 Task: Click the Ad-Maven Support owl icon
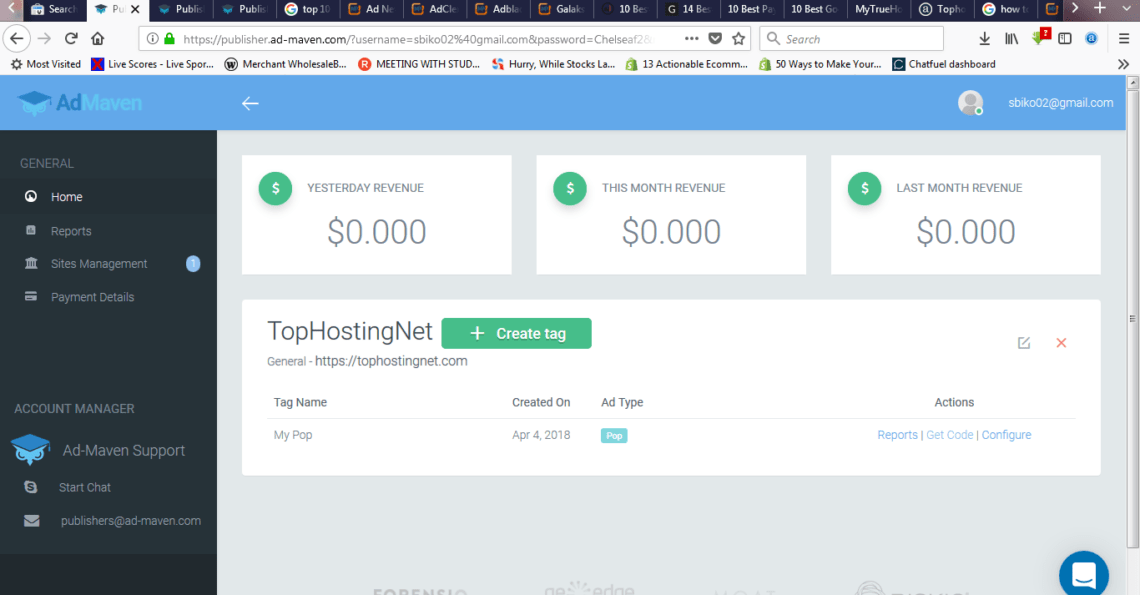tap(30, 450)
